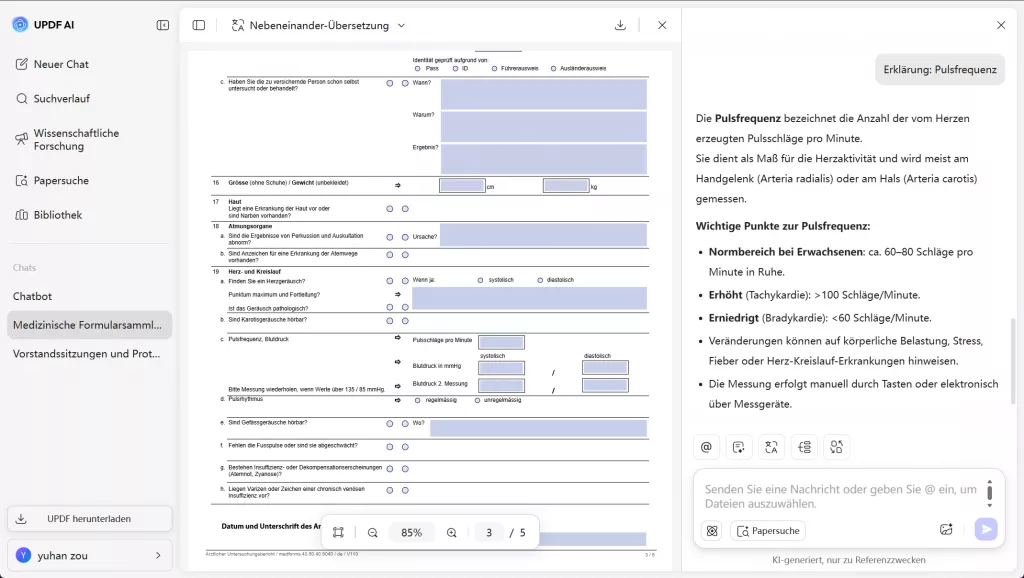Select the unregelmässig option for Pulsrhythmus
Image resolution: width=1024 pixels, height=578 pixels.
point(478,401)
